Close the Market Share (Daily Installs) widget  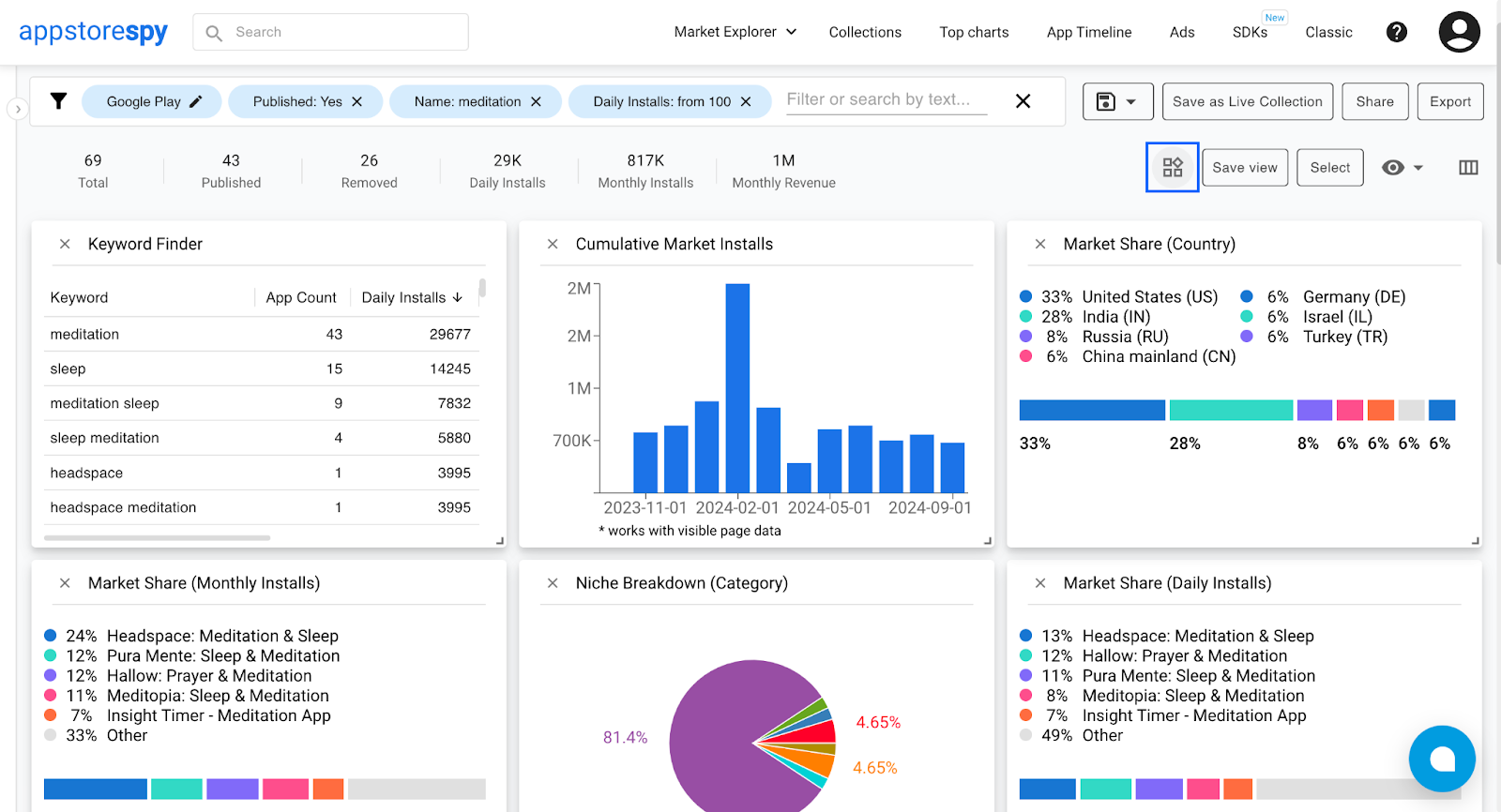[x=1040, y=583]
